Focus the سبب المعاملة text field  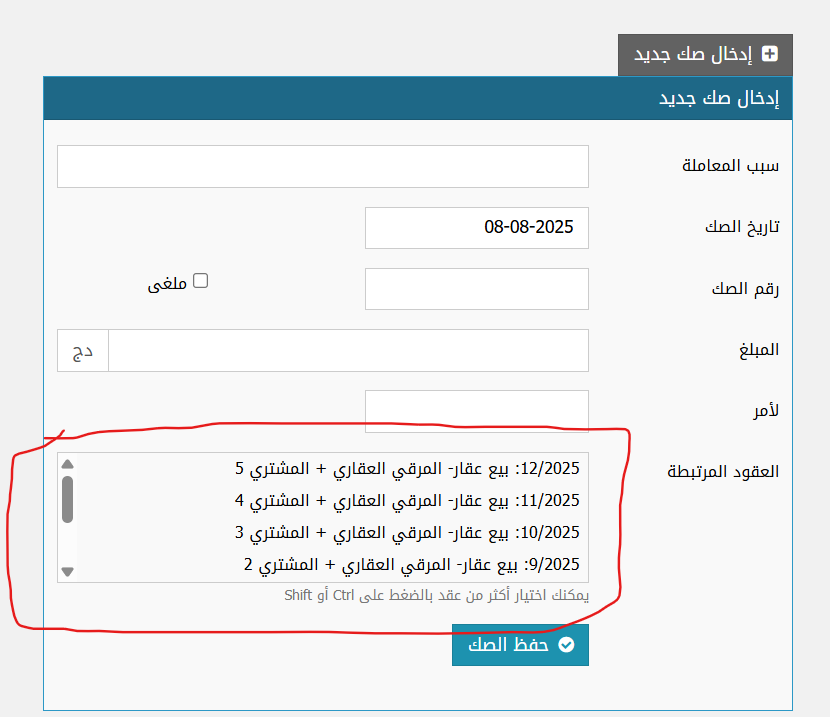click(x=322, y=166)
